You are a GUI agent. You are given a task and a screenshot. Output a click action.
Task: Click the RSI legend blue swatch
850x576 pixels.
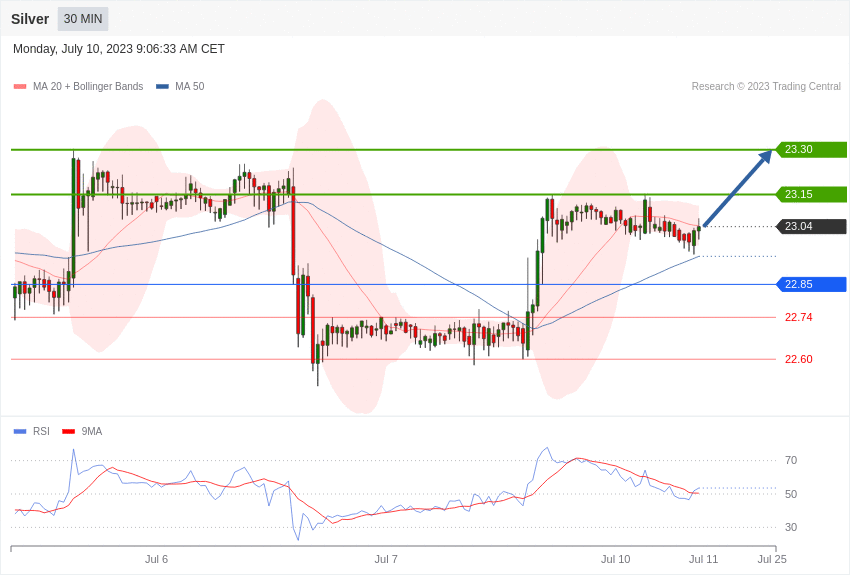point(20,432)
